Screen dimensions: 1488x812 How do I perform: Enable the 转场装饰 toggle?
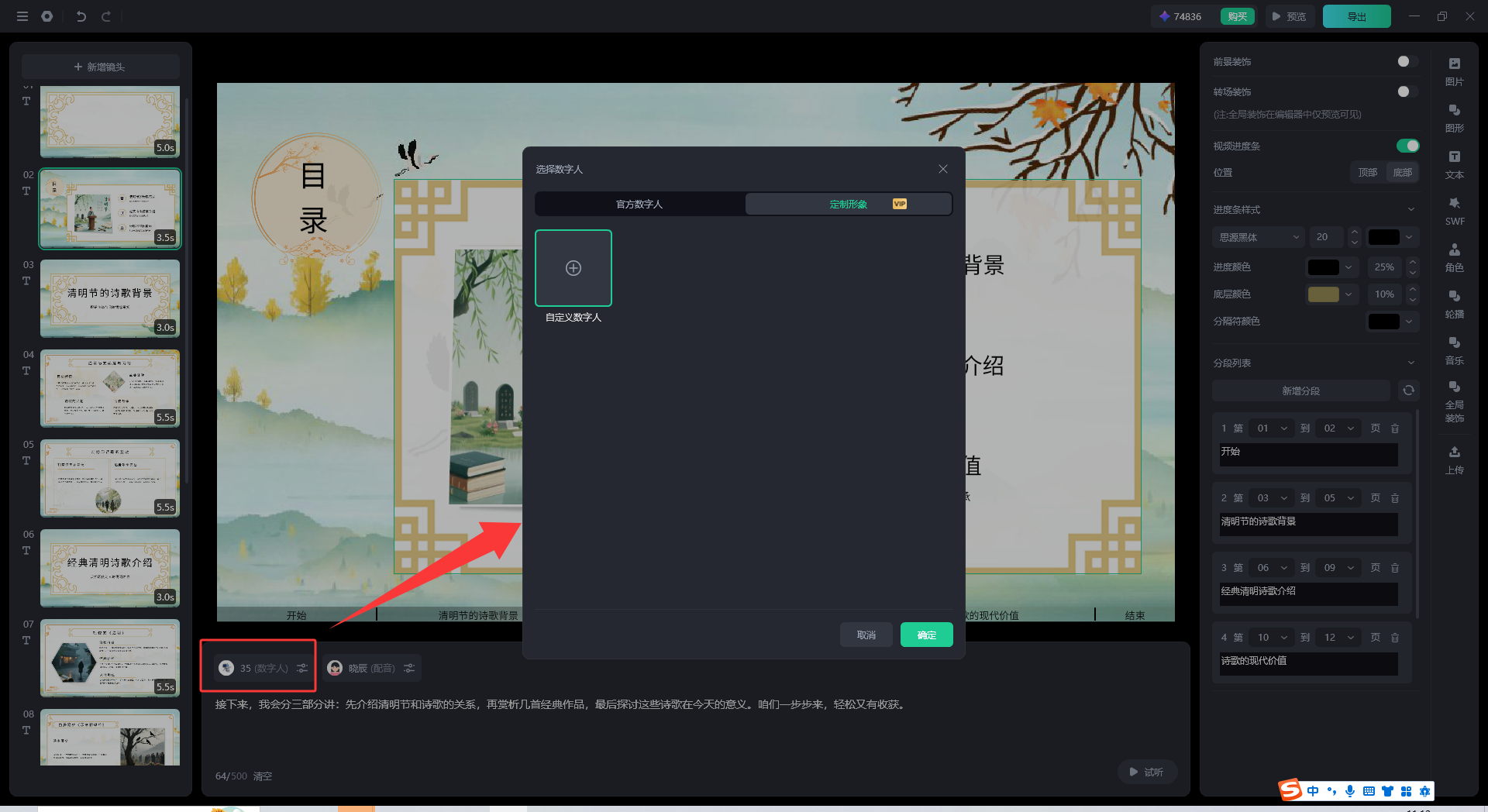click(x=1407, y=91)
